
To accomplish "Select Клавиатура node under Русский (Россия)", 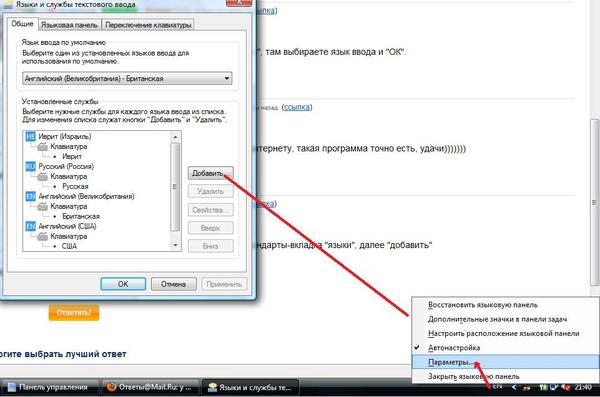I will pos(69,176).
